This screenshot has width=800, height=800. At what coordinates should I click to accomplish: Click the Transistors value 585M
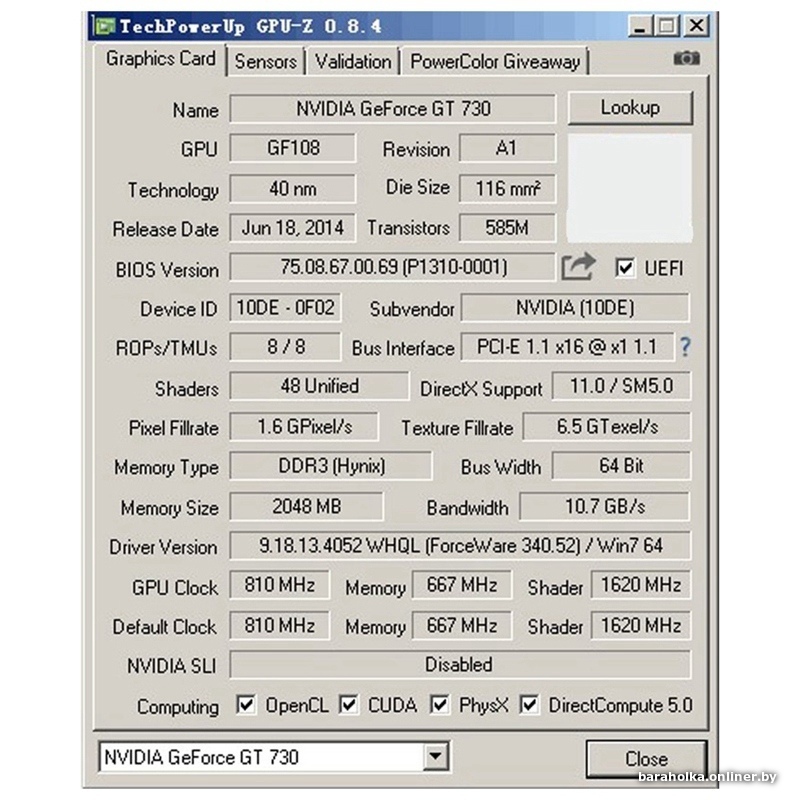tap(507, 228)
